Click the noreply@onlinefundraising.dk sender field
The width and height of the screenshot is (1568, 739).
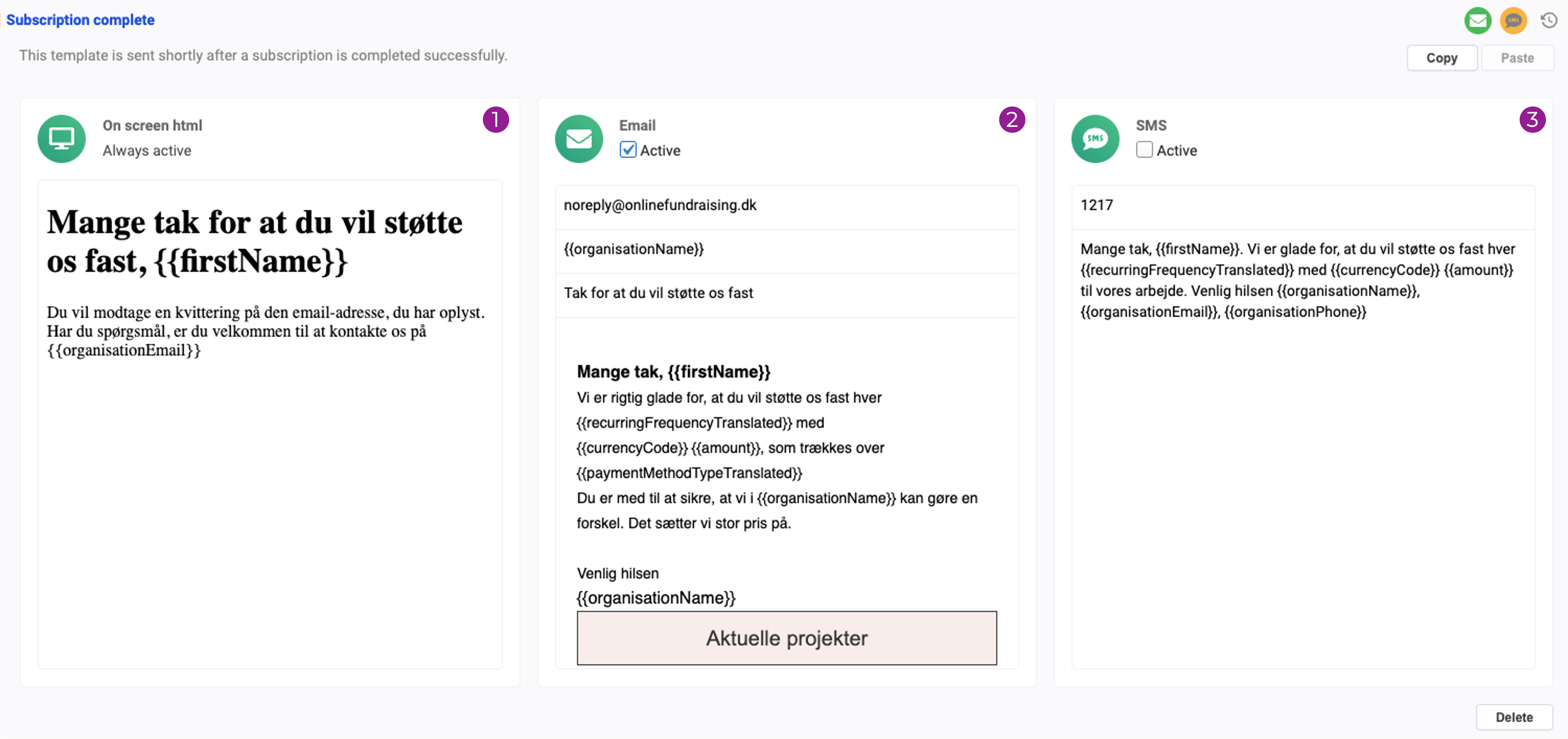[x=786, y=205]
